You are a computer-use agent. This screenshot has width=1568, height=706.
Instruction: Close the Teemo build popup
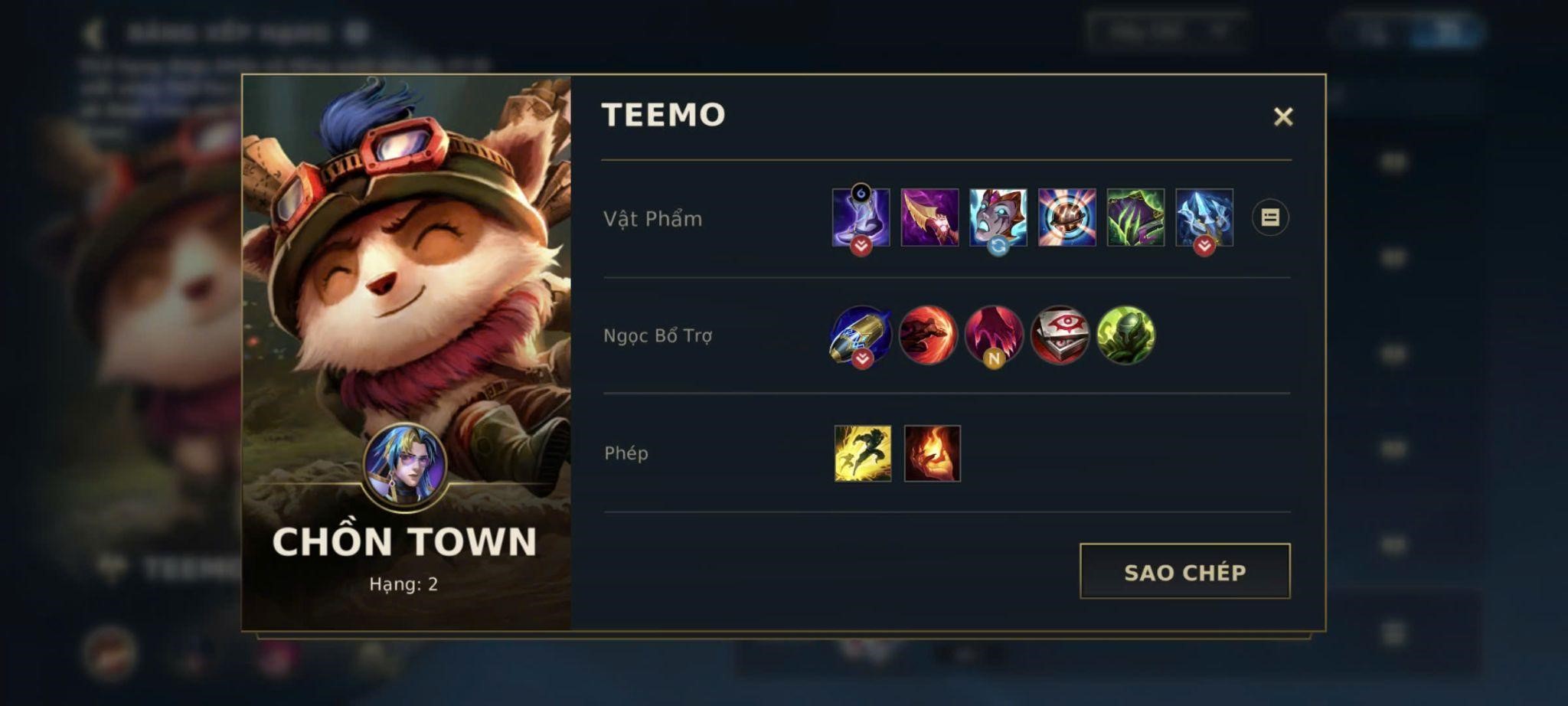click(x=1283, y=116)
